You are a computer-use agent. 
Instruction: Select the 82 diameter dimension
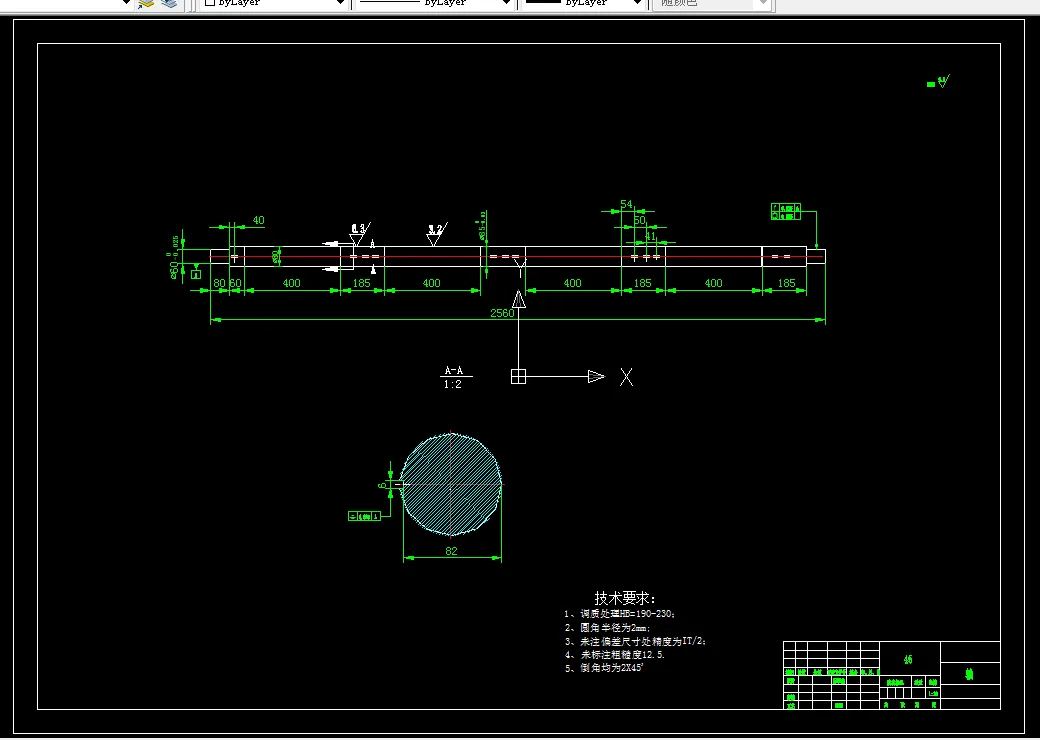click(451, 550)
